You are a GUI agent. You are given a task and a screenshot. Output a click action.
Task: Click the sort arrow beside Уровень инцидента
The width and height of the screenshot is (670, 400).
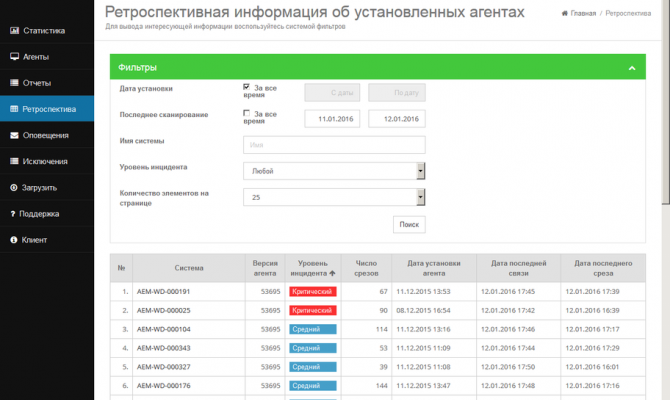pyautogui.click(x=332, y=273)
